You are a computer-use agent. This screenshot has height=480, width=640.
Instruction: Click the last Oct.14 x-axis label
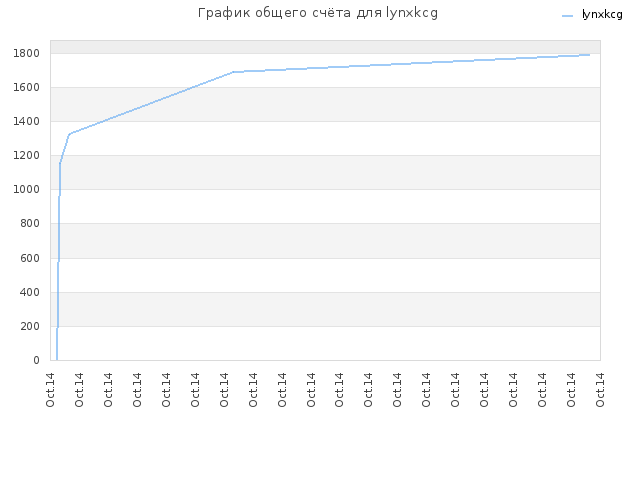pos(600,390)
